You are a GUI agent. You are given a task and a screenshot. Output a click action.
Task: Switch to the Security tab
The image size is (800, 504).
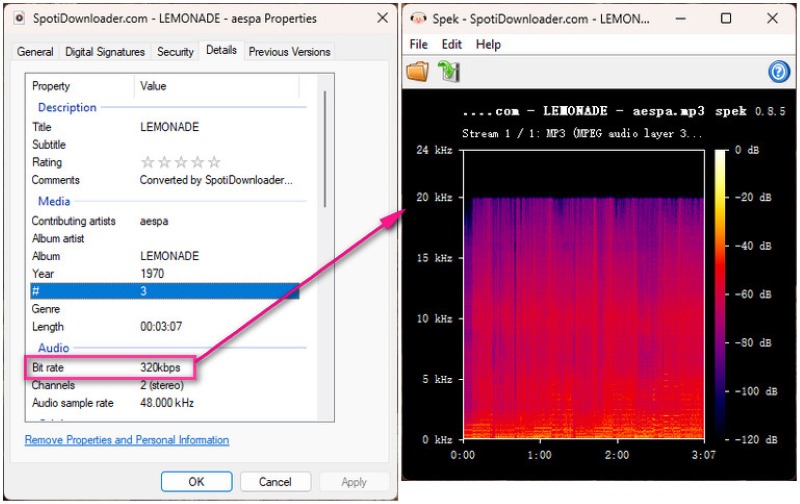(175, 52)
